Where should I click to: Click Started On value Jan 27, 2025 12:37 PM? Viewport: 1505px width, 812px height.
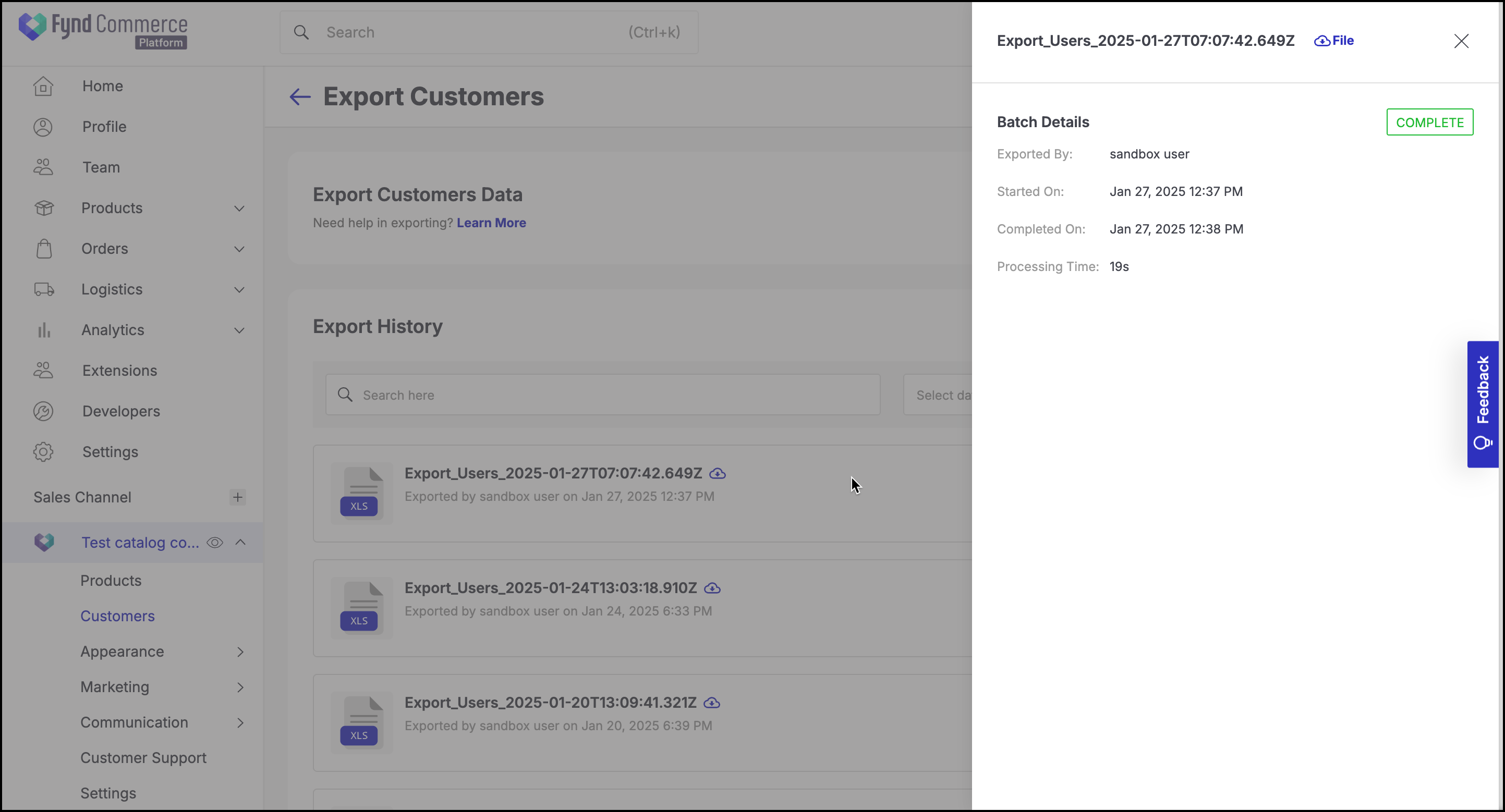pyautogui.click(x=1175, y=192)
